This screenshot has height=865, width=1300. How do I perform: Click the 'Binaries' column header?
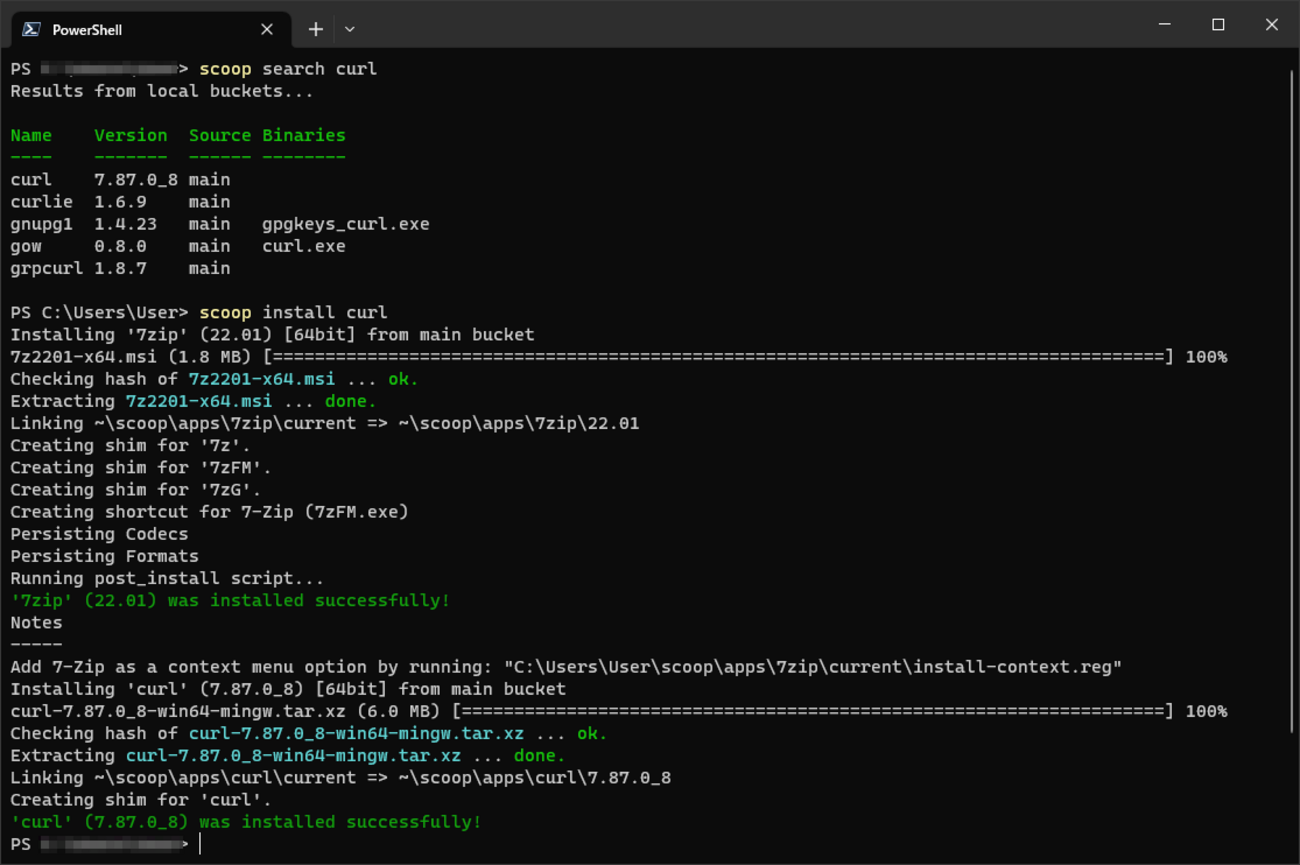click(x=303, y=135)
